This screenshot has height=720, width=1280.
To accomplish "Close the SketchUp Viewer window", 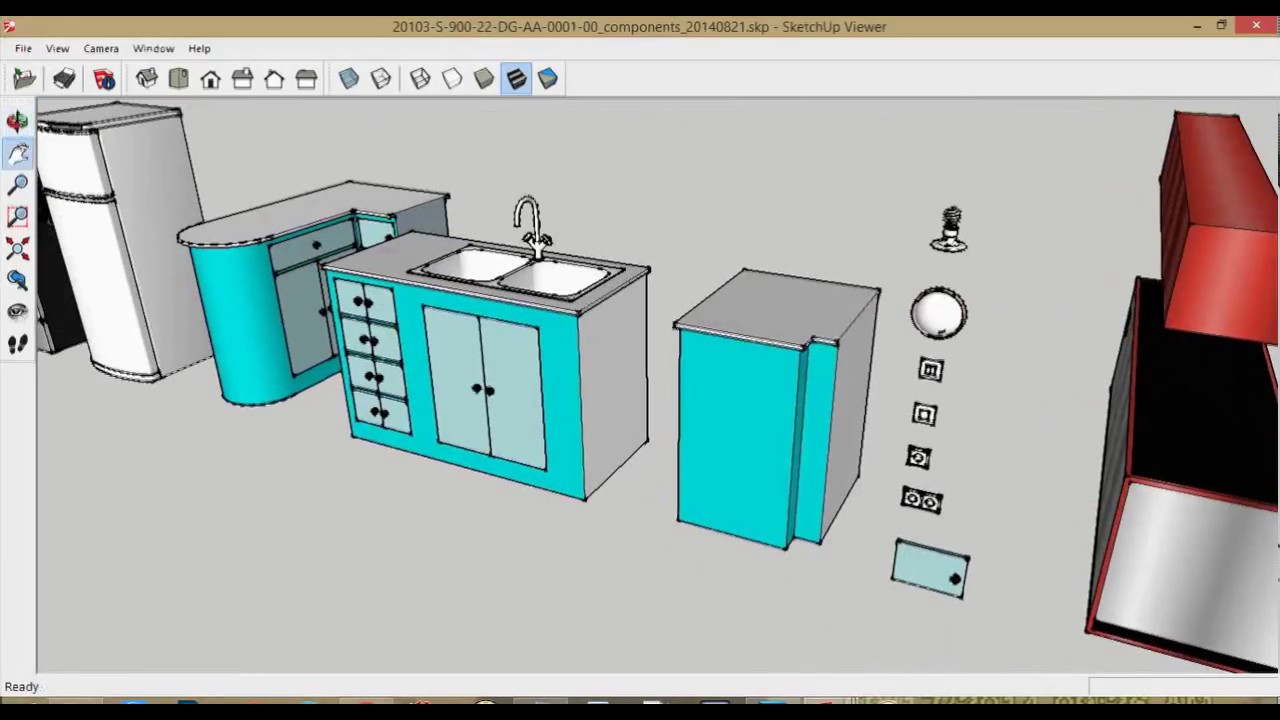I will coord(1256,26).
